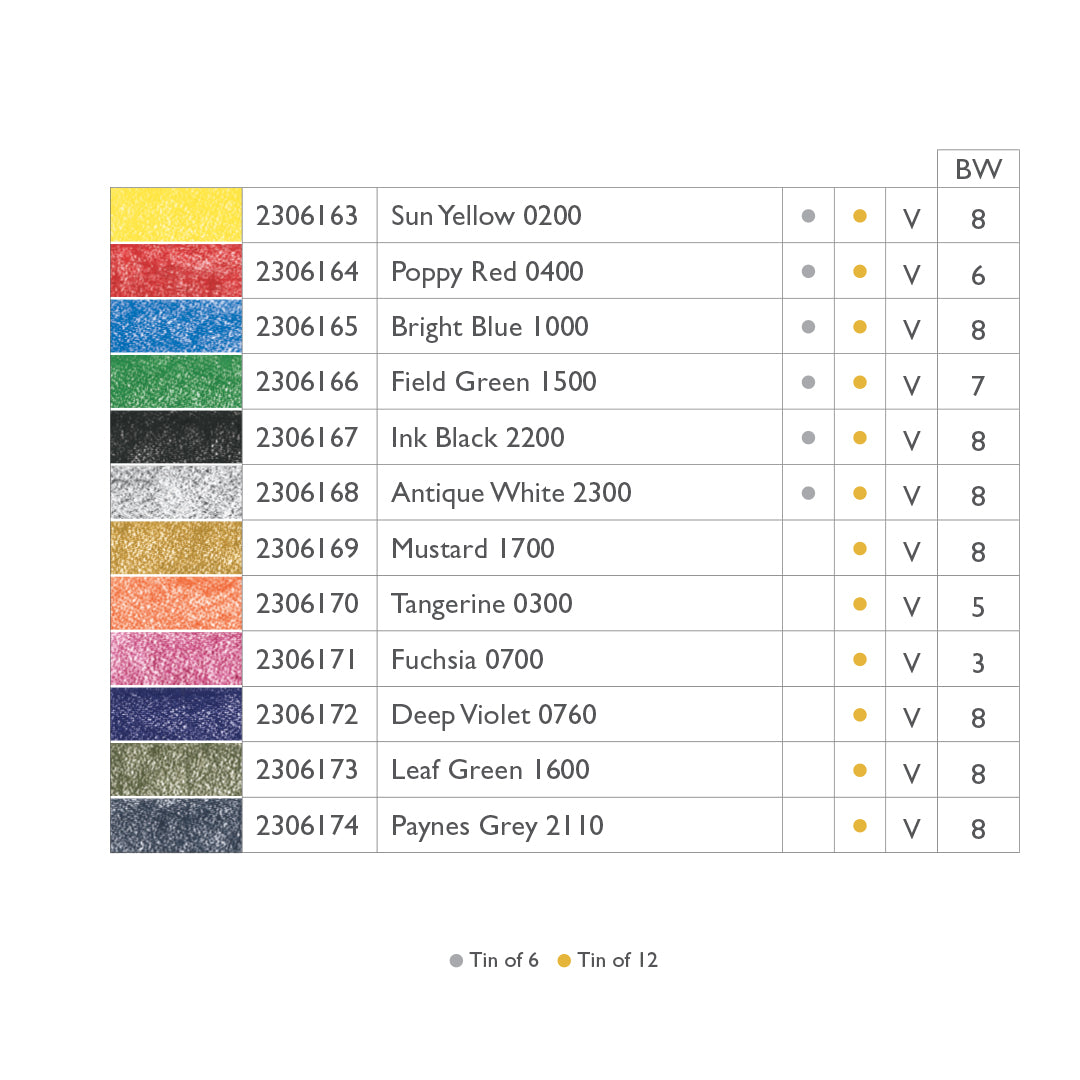Click the Leaf Green 1600 name

point(490,770)
